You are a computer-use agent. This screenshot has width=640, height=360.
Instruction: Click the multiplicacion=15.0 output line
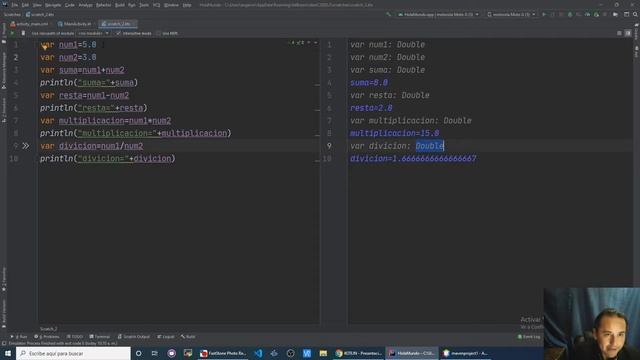tap(395, 133)
